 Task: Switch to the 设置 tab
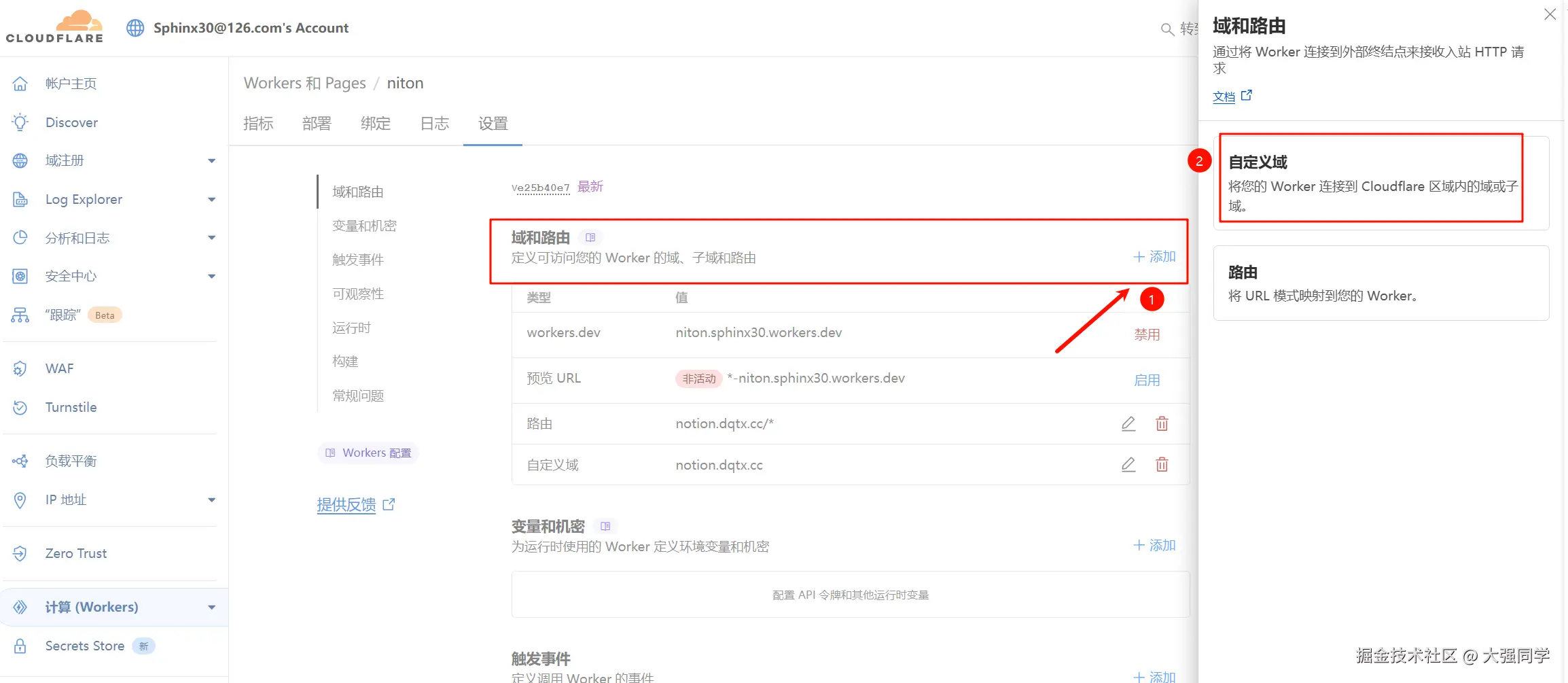493,124
